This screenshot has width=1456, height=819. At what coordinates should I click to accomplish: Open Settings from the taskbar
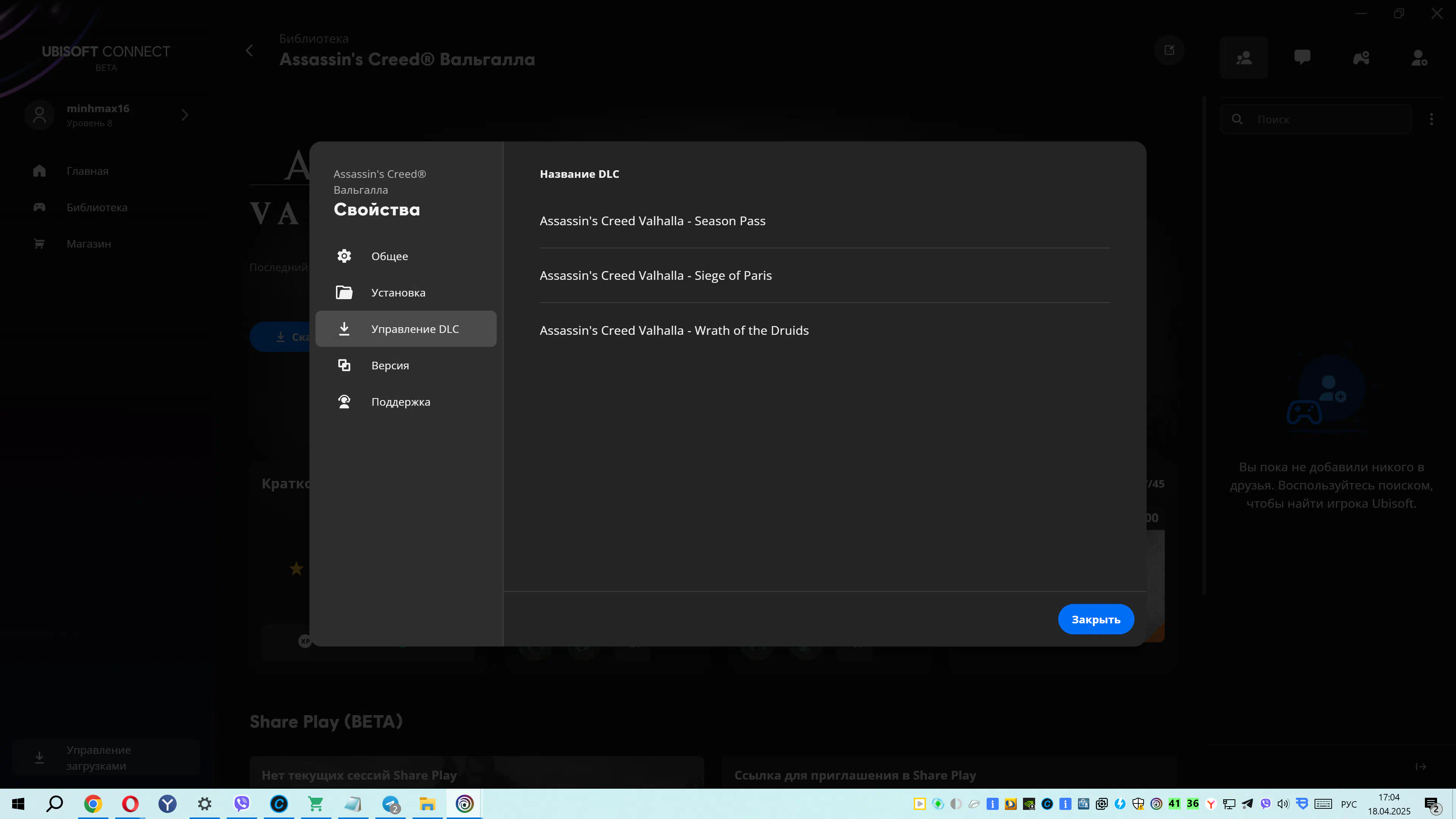(205, 804)
